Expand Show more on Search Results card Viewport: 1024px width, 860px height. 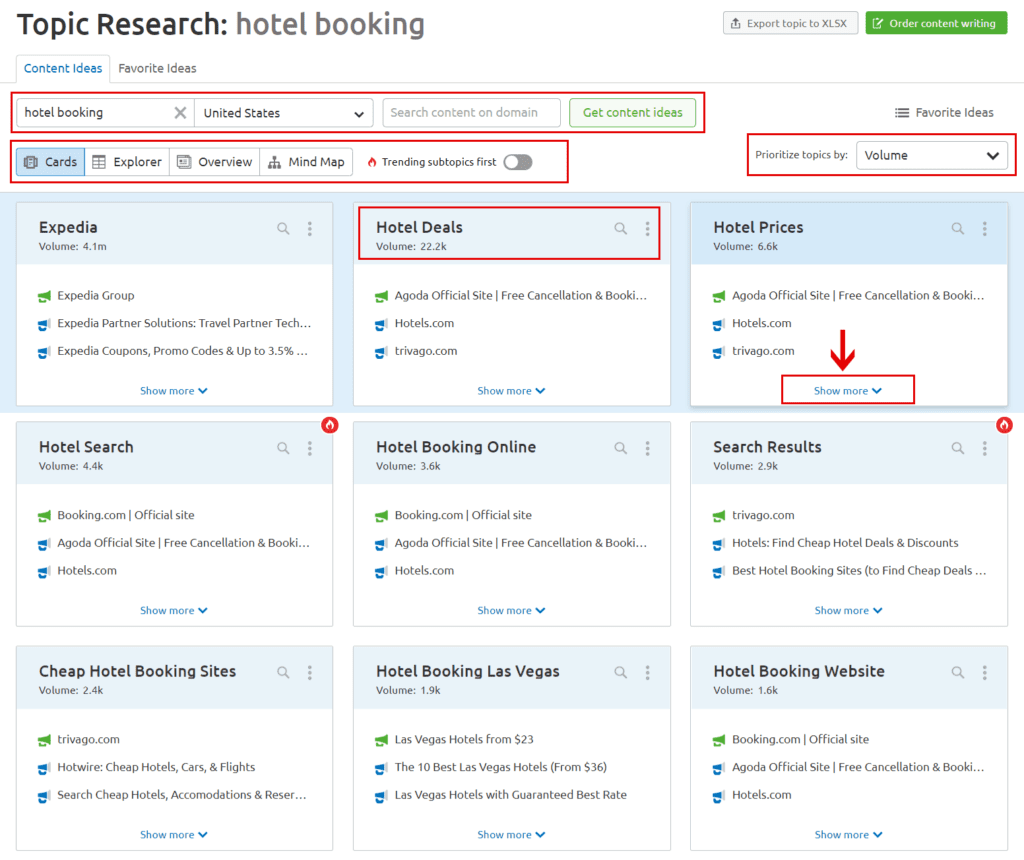click(848, 610)
